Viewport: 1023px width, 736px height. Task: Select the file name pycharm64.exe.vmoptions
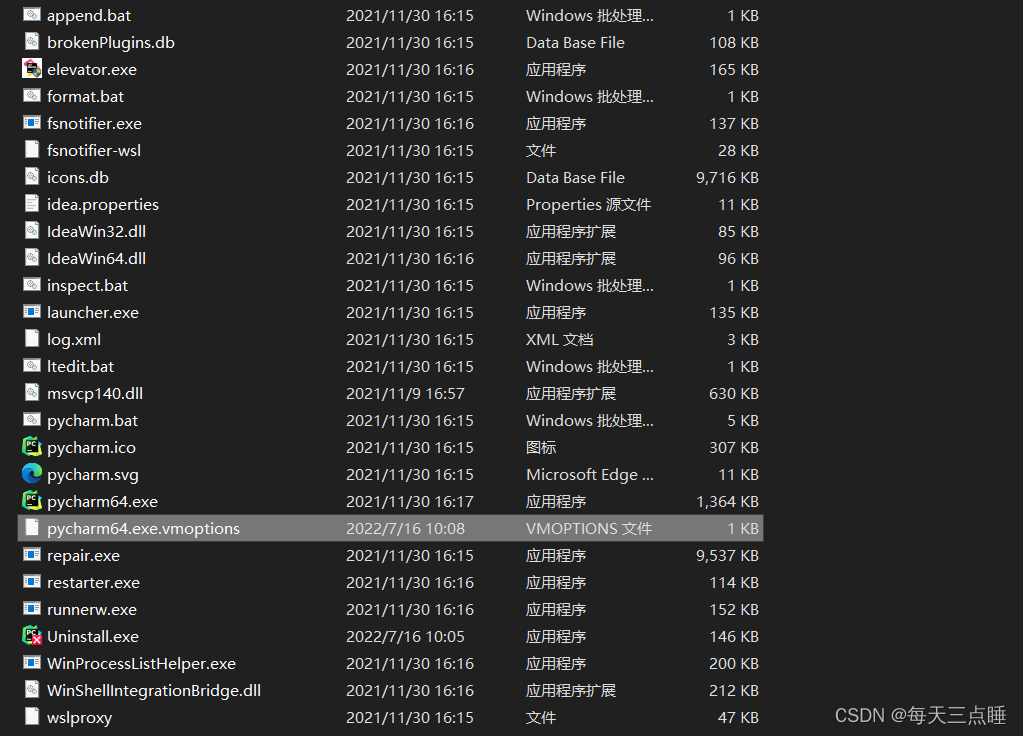(x=143, y=529)
